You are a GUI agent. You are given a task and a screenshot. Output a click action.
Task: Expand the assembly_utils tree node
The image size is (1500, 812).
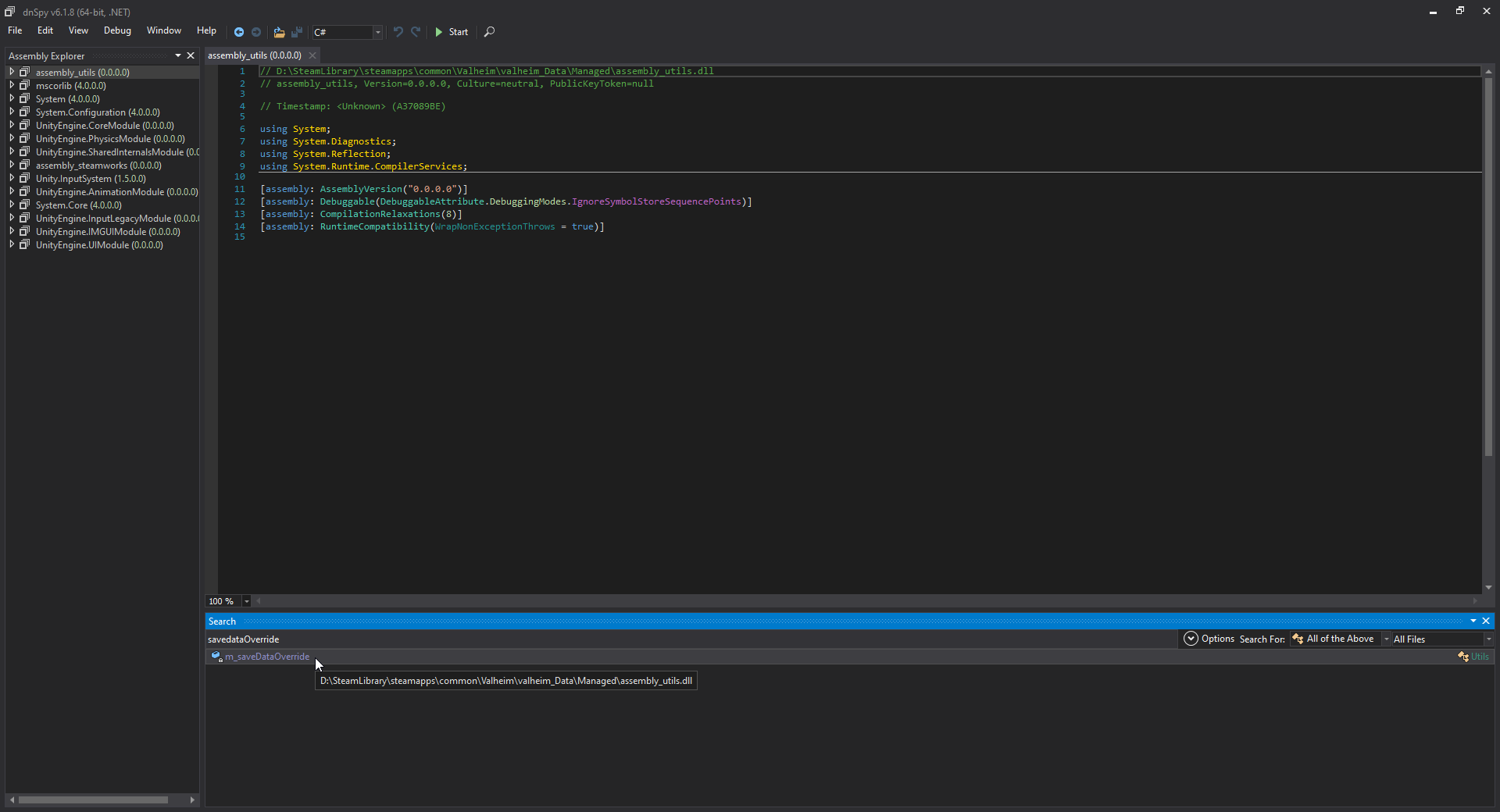tap(12, 72)
